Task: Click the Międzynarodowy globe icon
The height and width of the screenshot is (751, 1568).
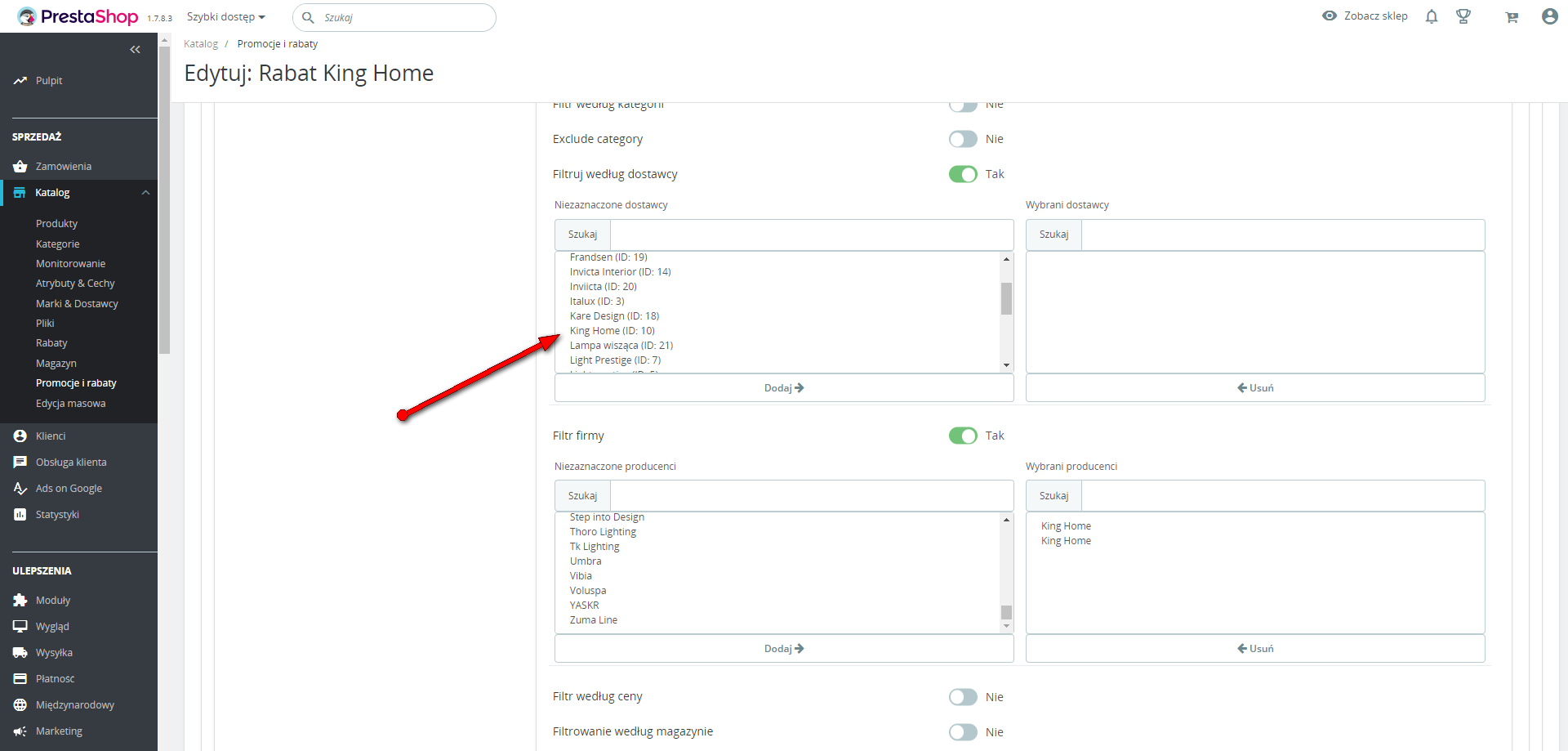Action: (20, 705)
